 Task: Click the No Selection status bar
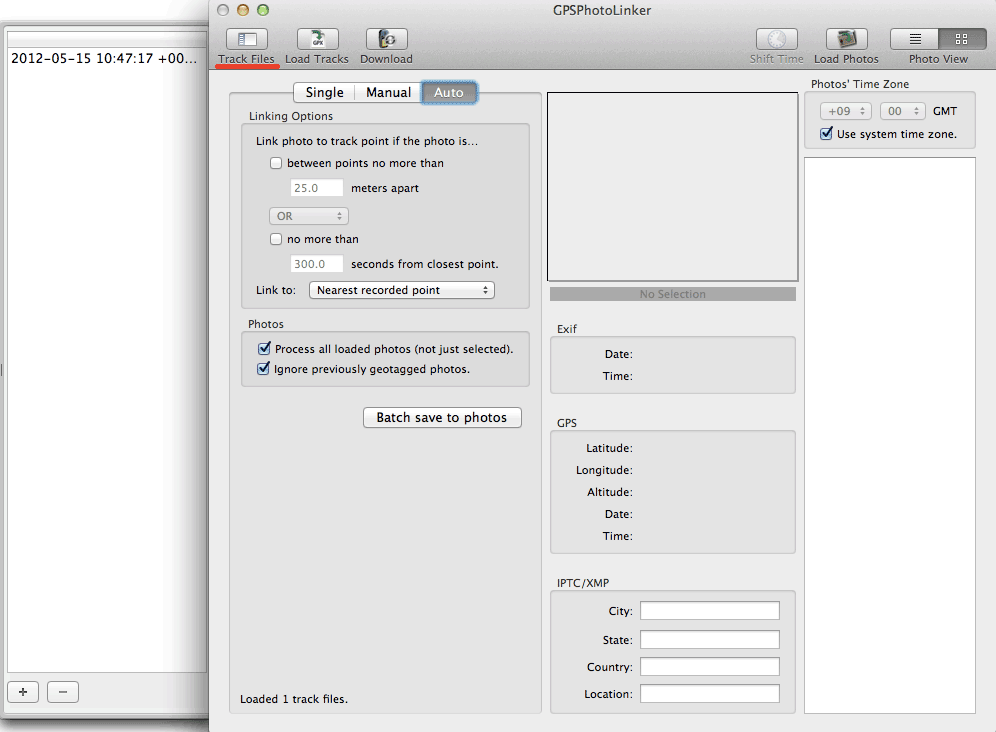(673, 294)
